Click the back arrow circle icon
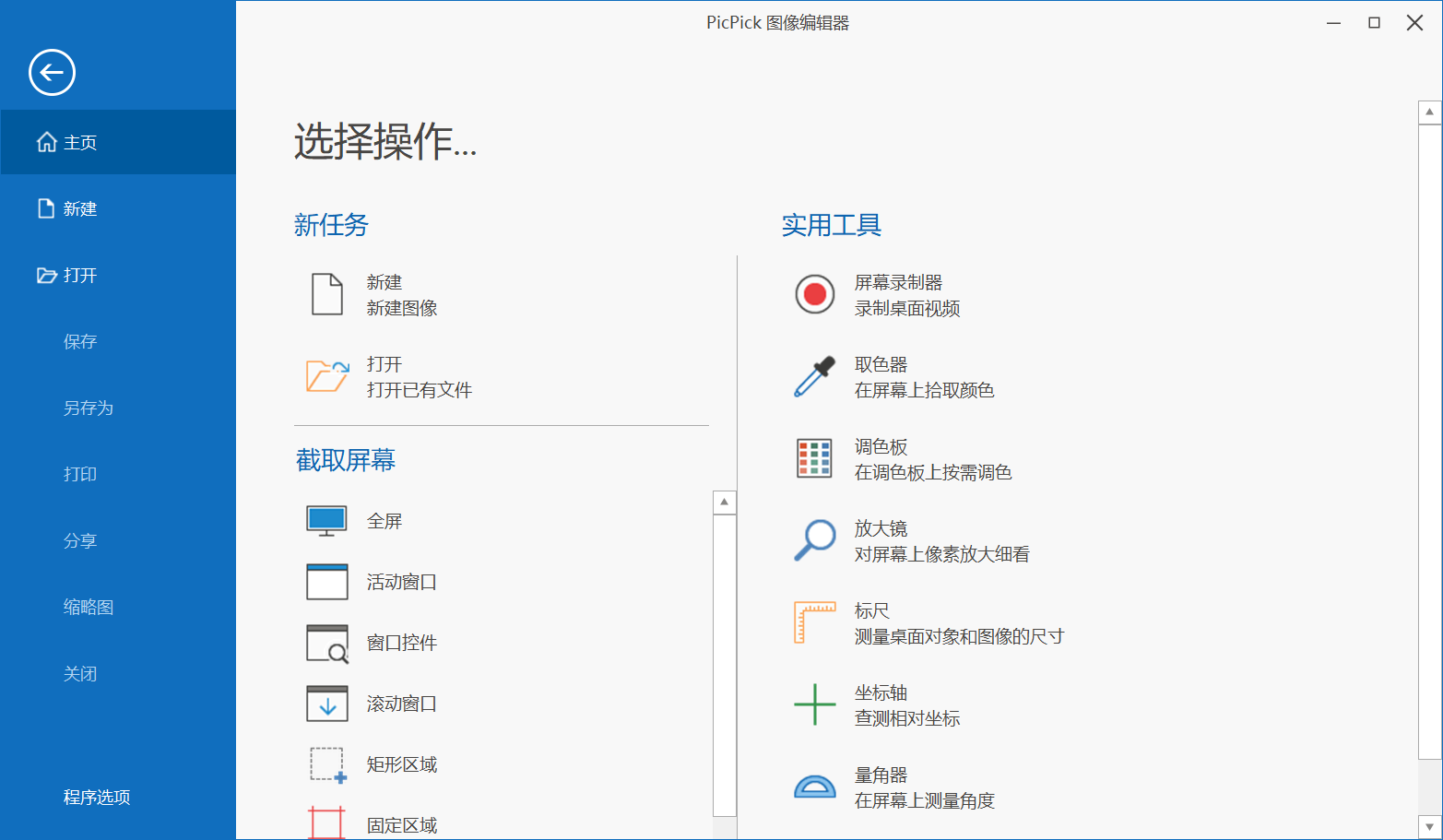This screenshot has width=1443, height=840. [x=52, y=72]
